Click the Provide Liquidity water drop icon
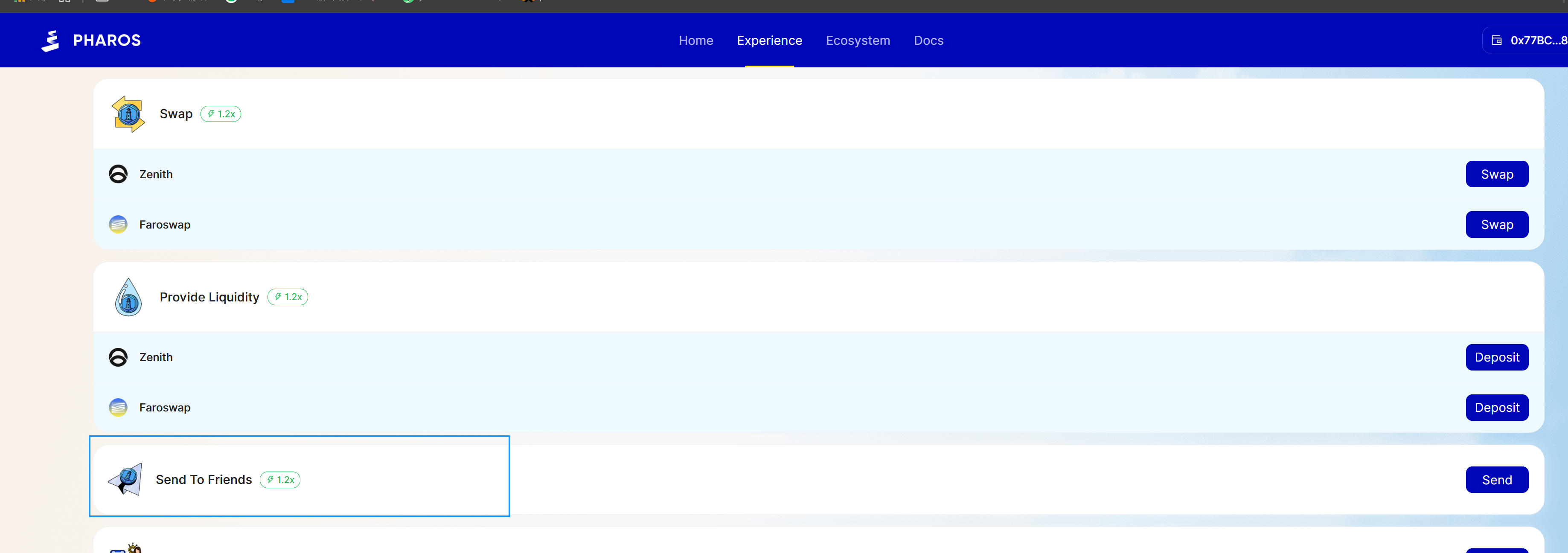This screenshot has height=553, width=1568. click(128, 297)
